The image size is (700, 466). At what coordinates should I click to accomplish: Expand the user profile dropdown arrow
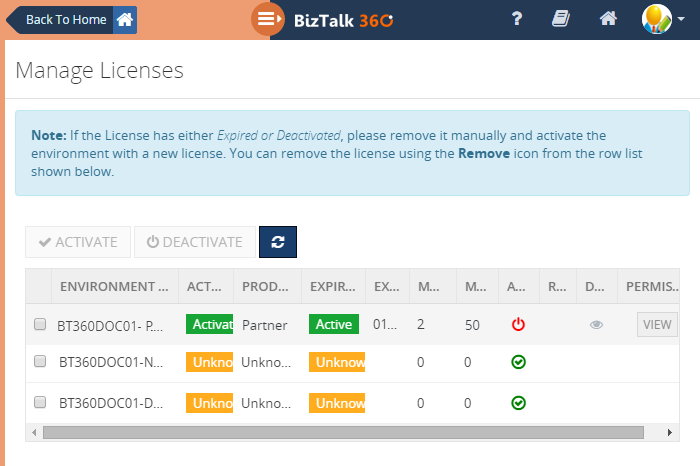(681, 19)
